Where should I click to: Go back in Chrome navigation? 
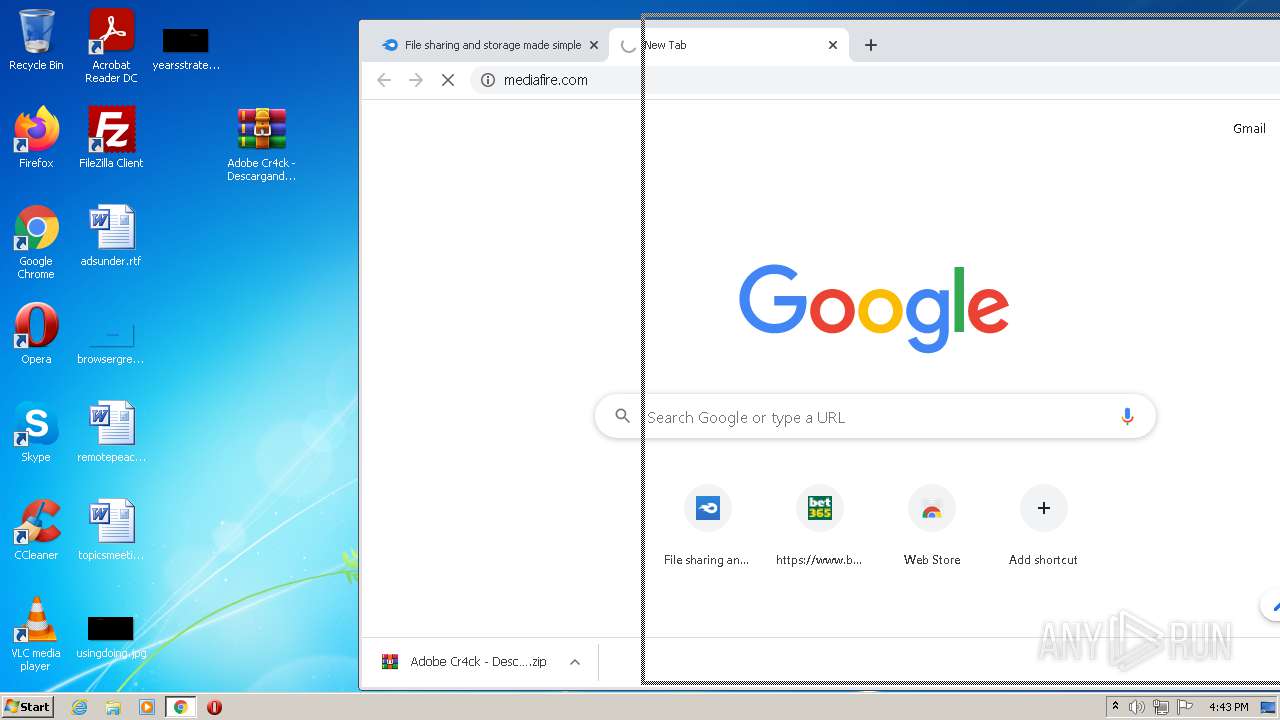384,80
